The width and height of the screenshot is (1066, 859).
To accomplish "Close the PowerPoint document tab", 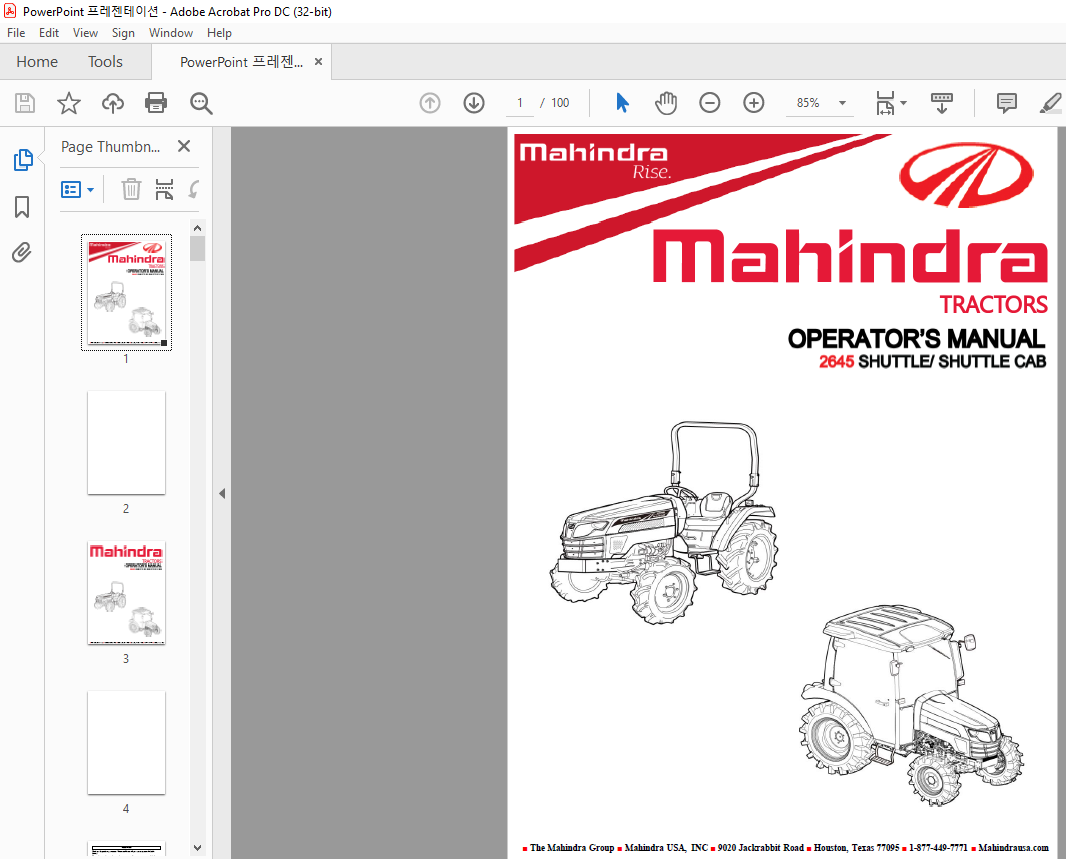I will [318, 62].
